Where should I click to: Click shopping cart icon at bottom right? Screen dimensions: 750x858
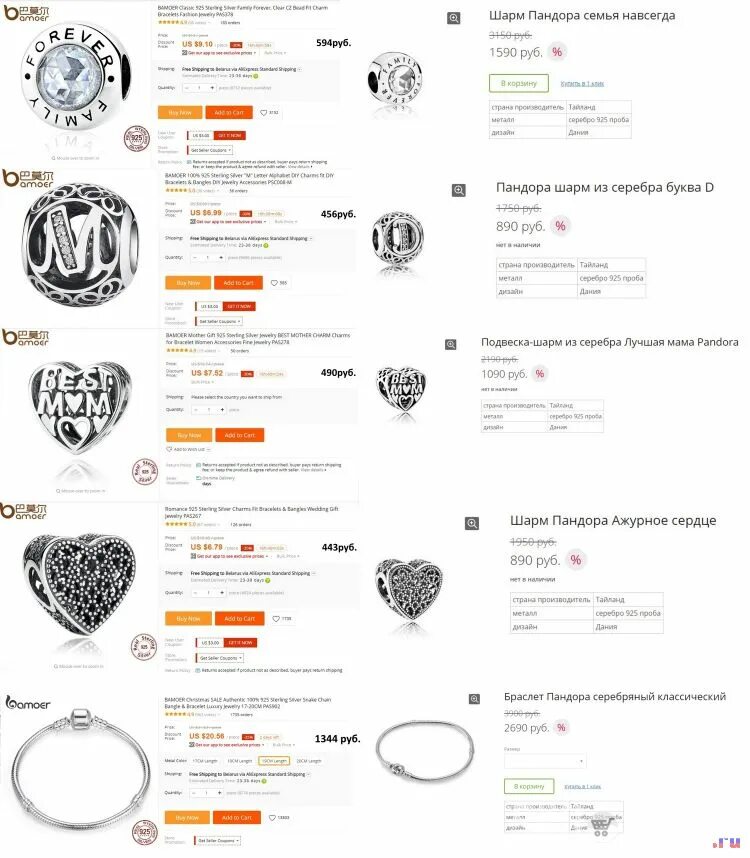pyautogui.click(x=600, y=826)
